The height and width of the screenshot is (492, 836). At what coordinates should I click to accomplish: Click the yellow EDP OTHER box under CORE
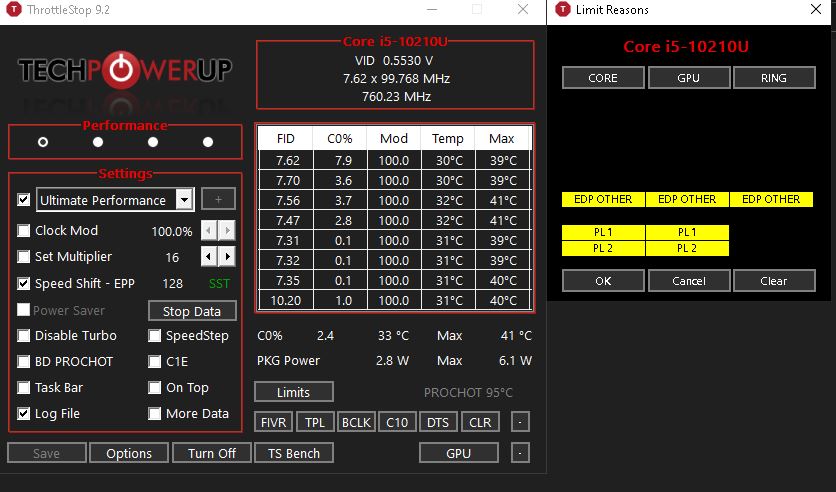tap(603, 199)
